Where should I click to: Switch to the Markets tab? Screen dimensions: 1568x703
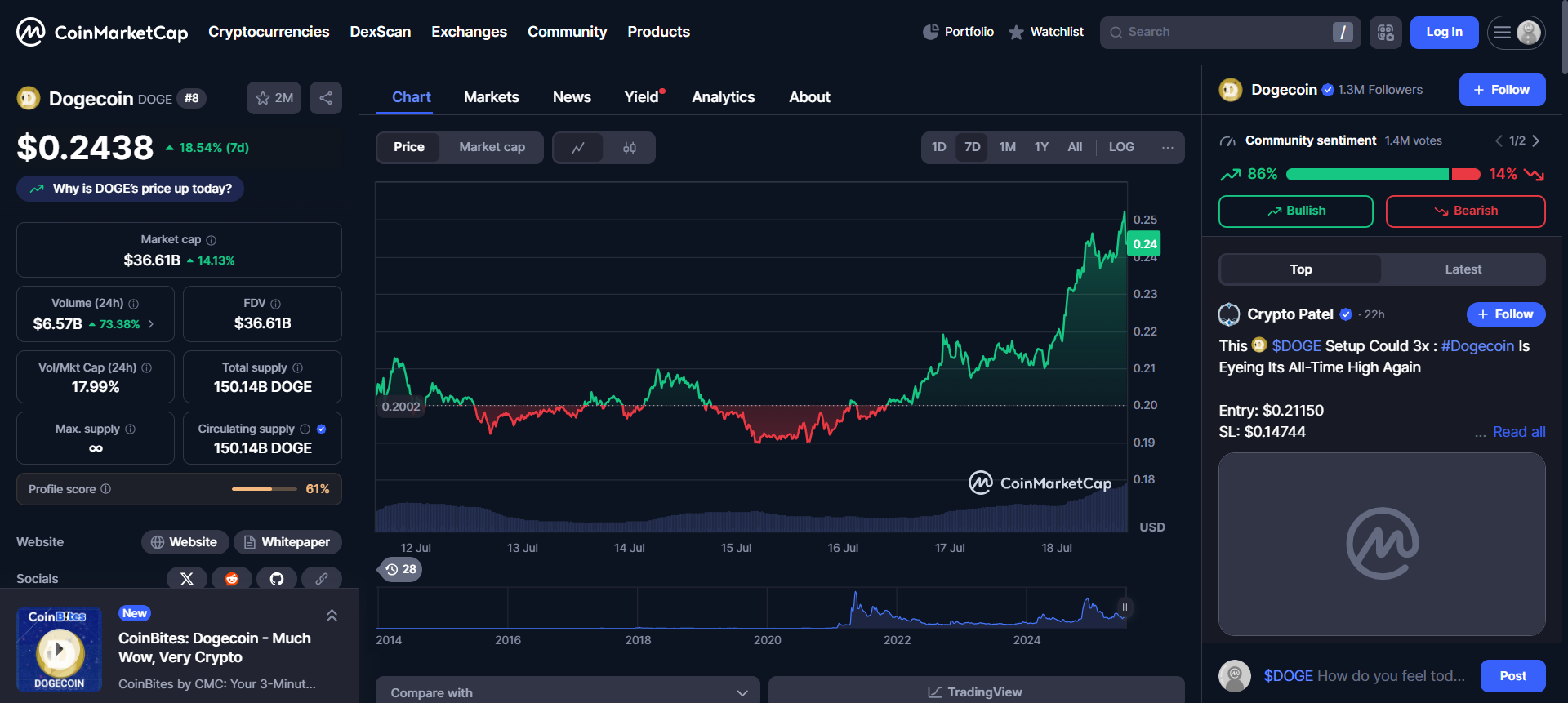[492, 97]
